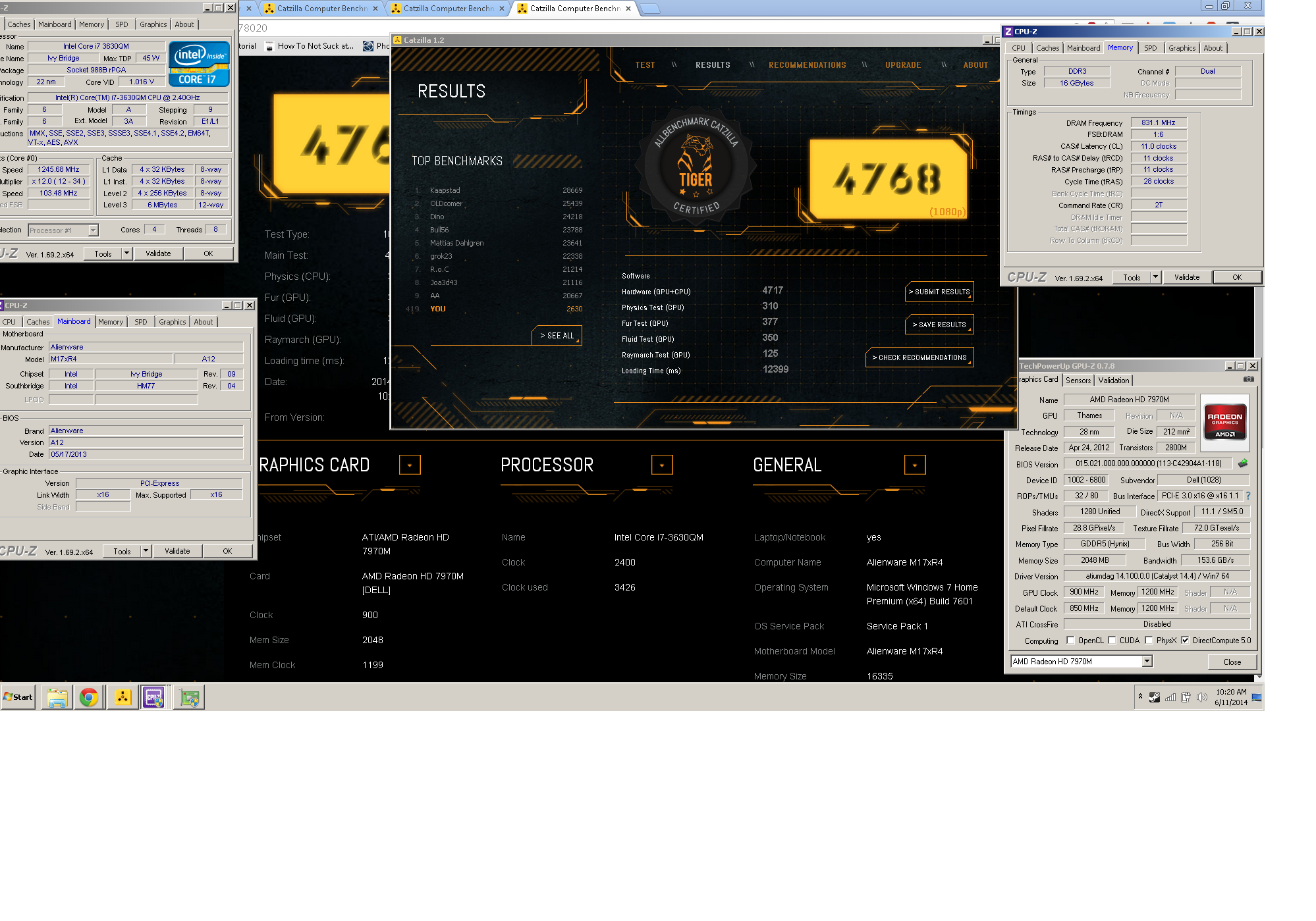Open Tools dropdown arrow in Mainboard CPU-Z window
This screenshot has height=921, width=1316.
tap(146, 551)
